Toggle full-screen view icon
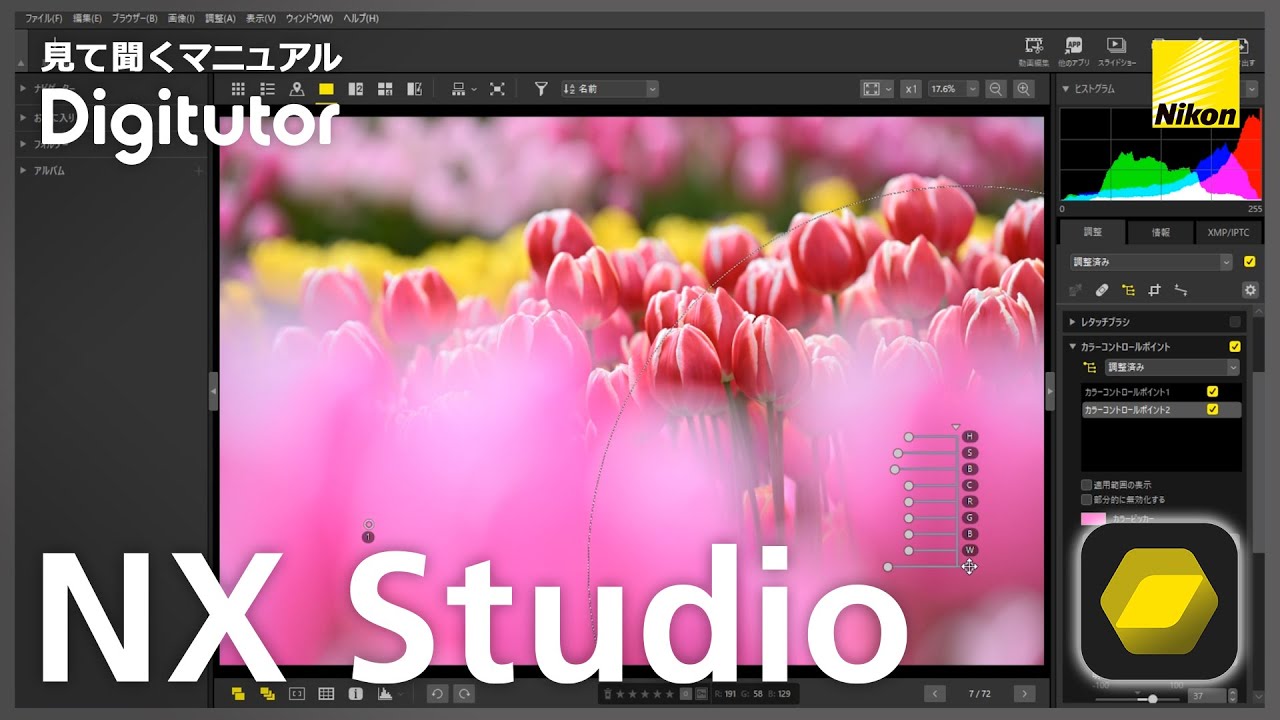 click(497, 89)
